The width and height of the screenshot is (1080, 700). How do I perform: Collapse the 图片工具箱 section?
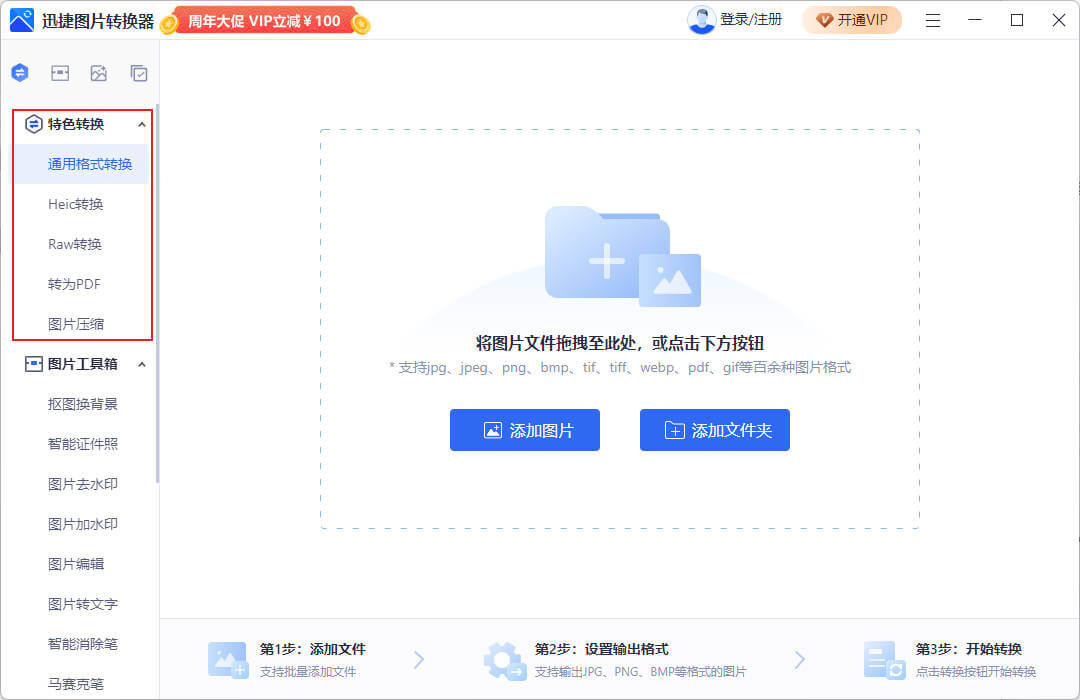(x=141, y=364)
